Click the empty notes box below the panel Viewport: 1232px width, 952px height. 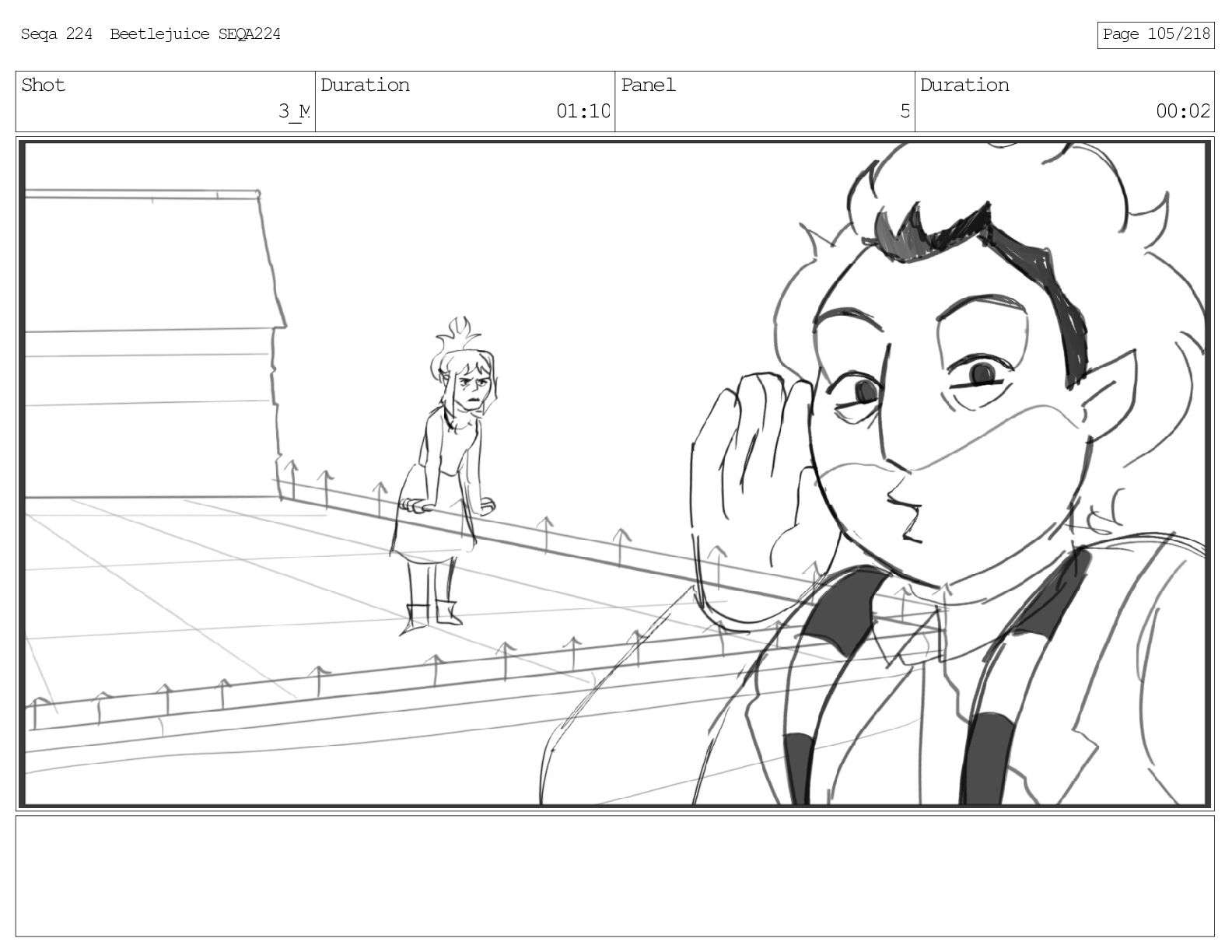pyautogui.click(x=615, y=876)
